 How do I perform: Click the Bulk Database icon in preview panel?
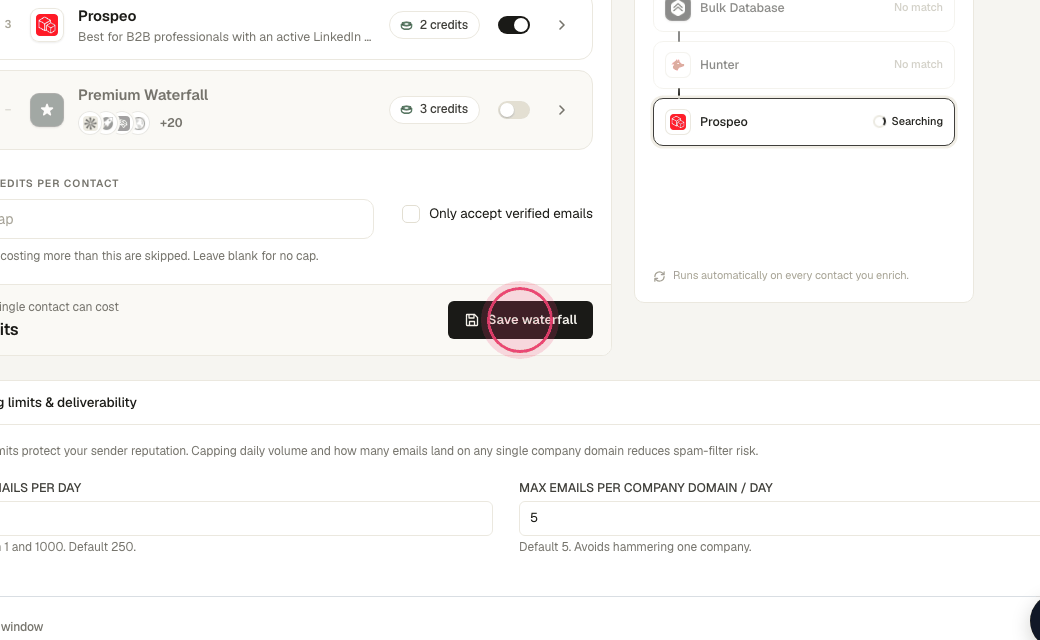(x=678, y=9)
